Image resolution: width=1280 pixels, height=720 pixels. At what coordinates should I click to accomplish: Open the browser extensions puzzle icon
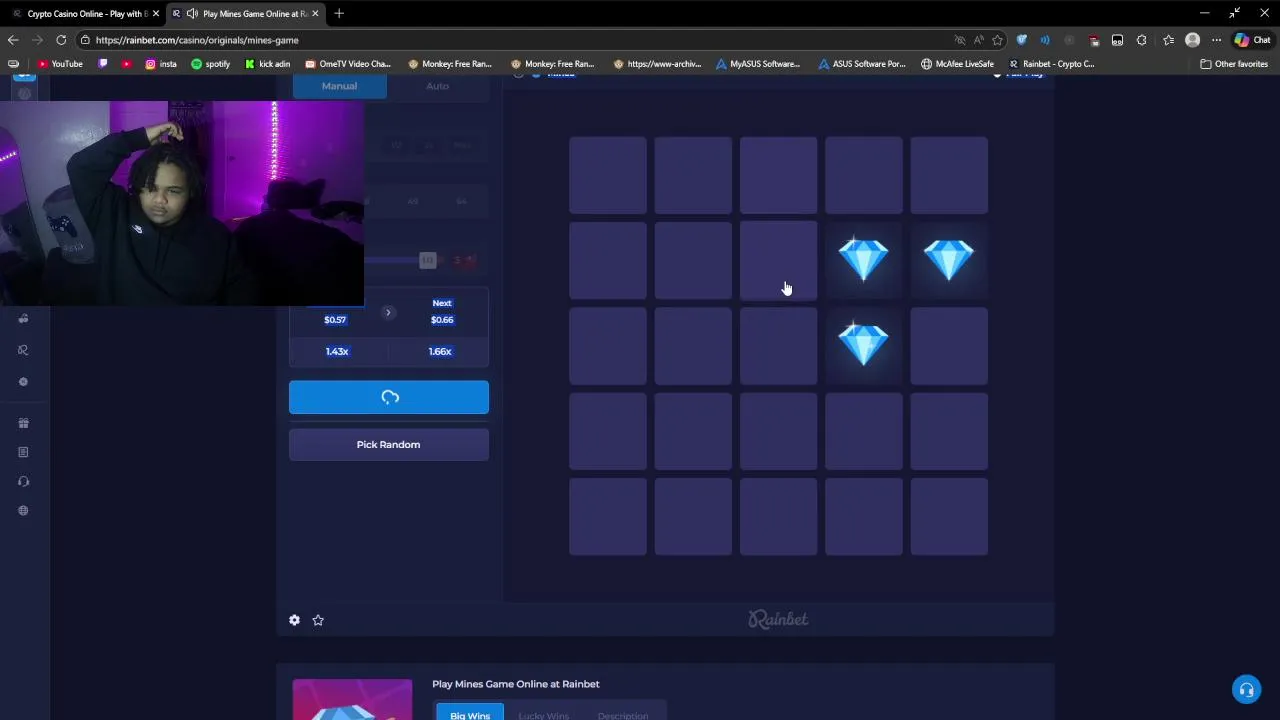(1141, 40)
